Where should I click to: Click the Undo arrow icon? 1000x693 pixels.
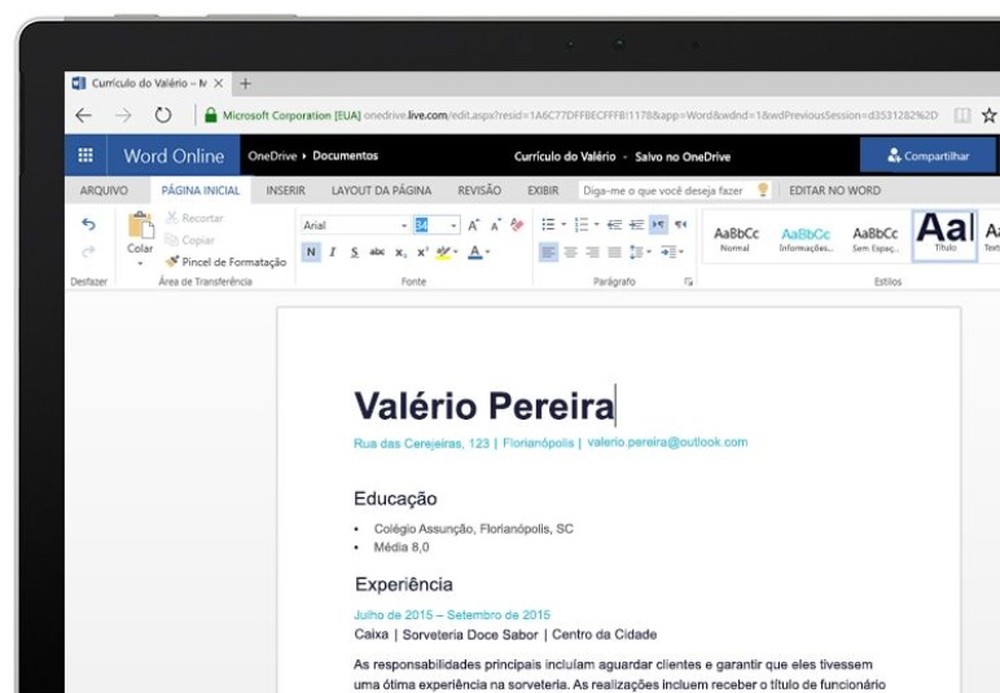click(x=89, y=224)
